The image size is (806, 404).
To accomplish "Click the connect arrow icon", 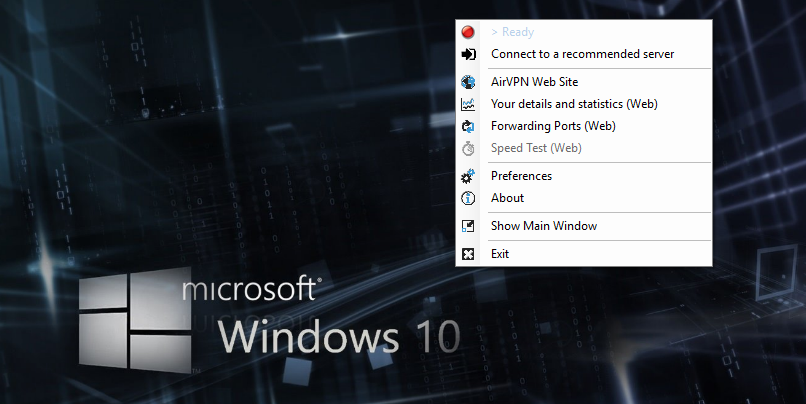I will (x=468, y=54).
